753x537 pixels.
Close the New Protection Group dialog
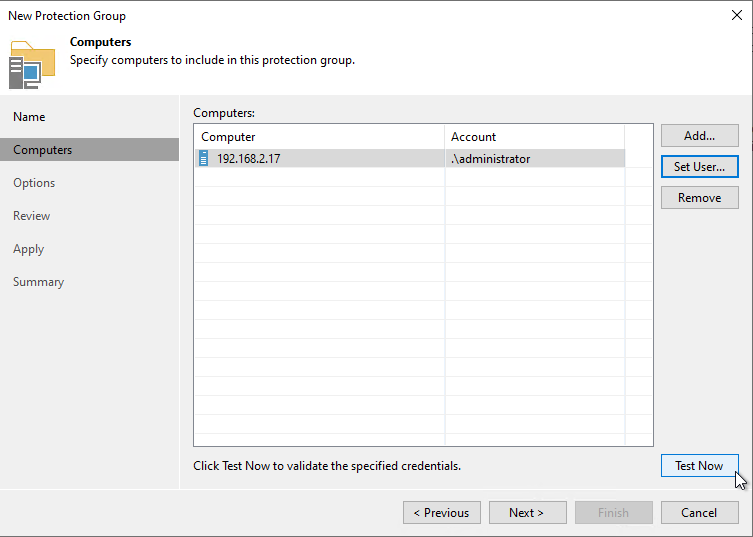737,15
